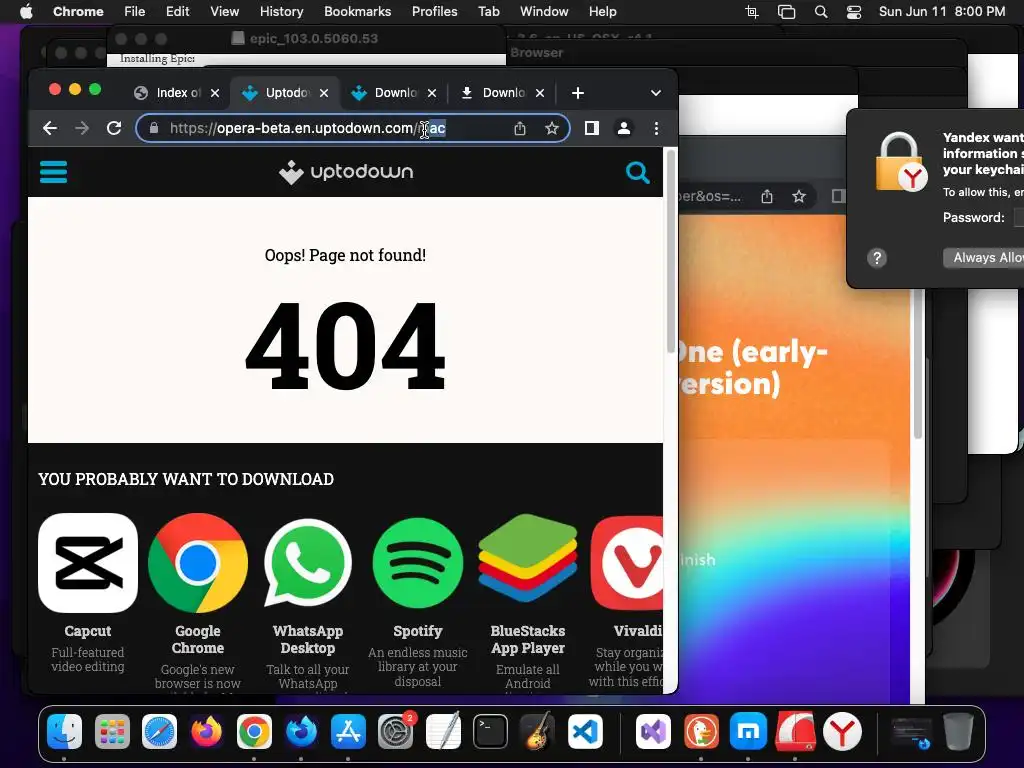The image size is (1024, 768).
Task: Click the Spotlight search icon in menu bar
Action: pyautogui.click(x=821, y=12)
